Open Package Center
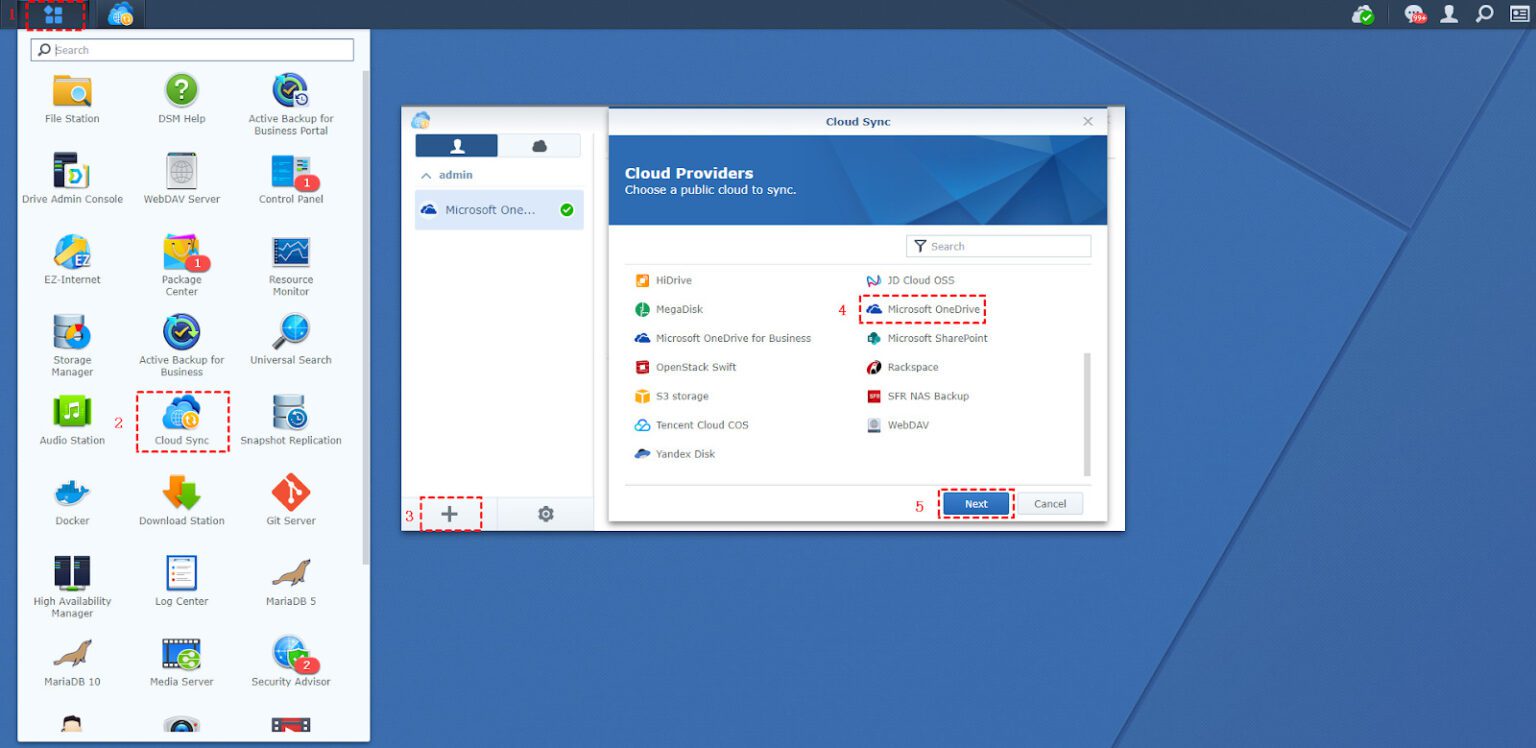The image size is (1536, 748). pos(182,266)
